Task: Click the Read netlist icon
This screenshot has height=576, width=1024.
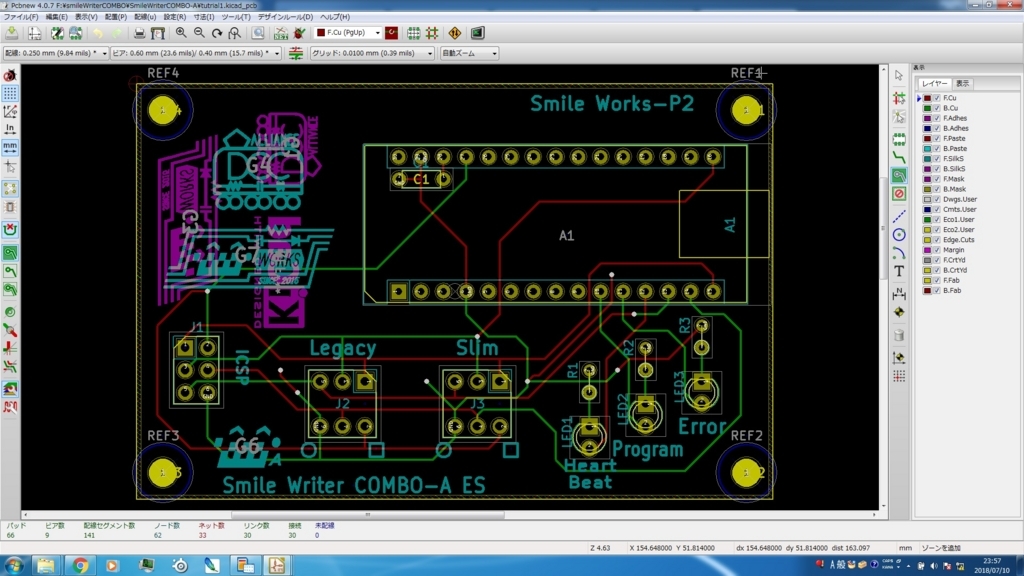Action: 281,33
